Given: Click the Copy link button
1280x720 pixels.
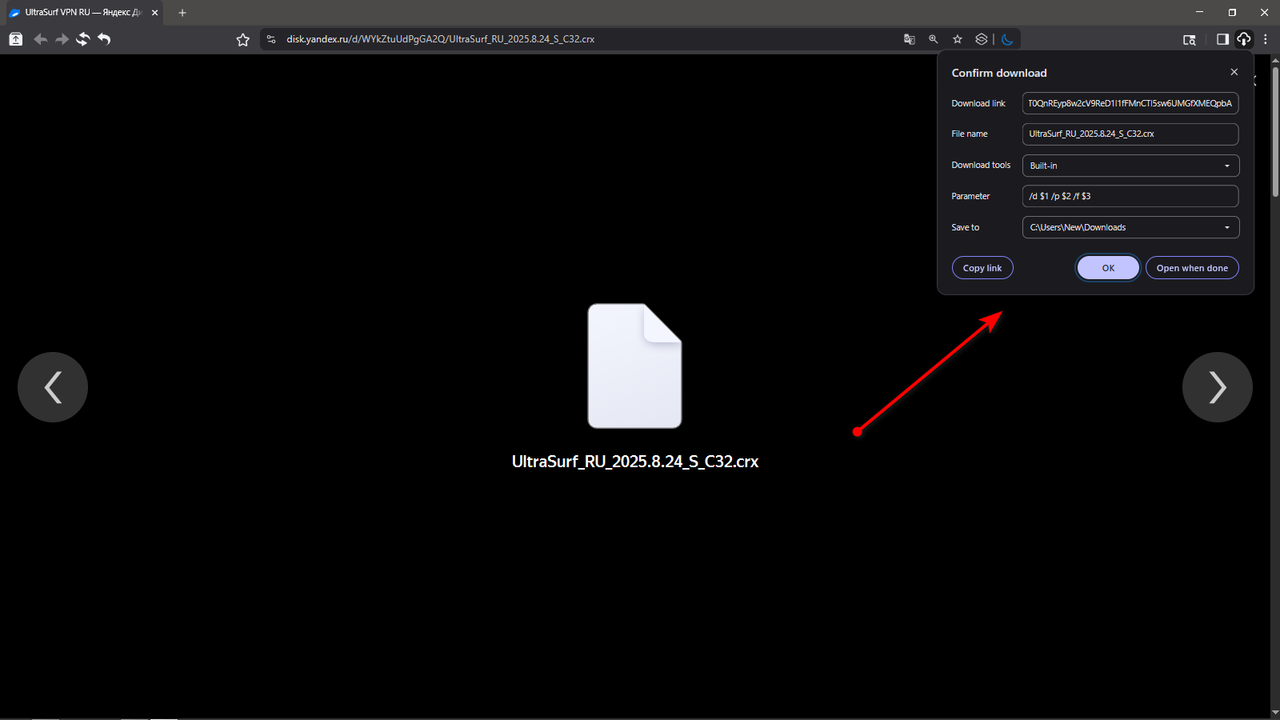Looking at the screenshot, I should (x=982, y=268).
